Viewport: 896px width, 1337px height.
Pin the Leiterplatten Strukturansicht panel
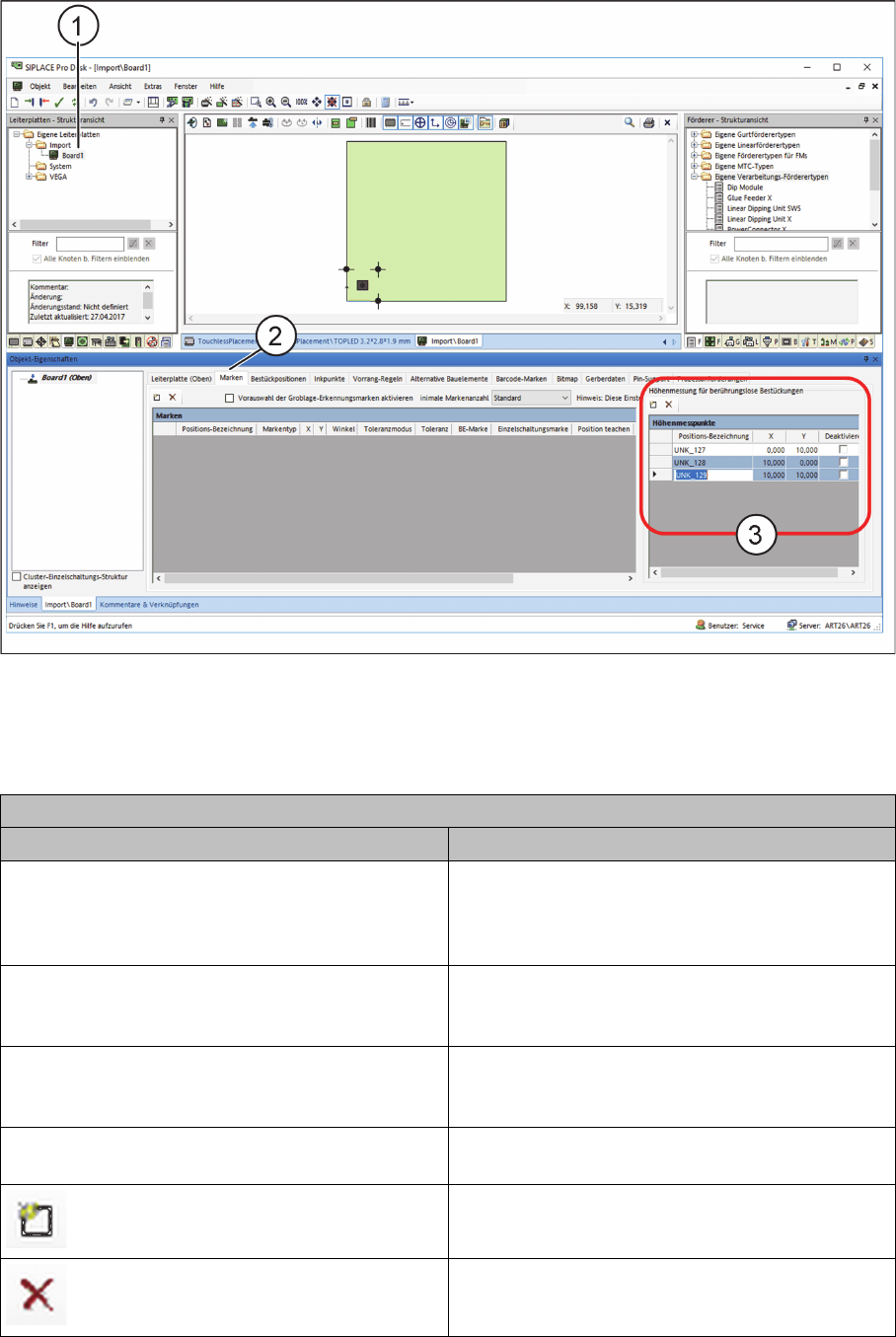click(x=162, y=120)
